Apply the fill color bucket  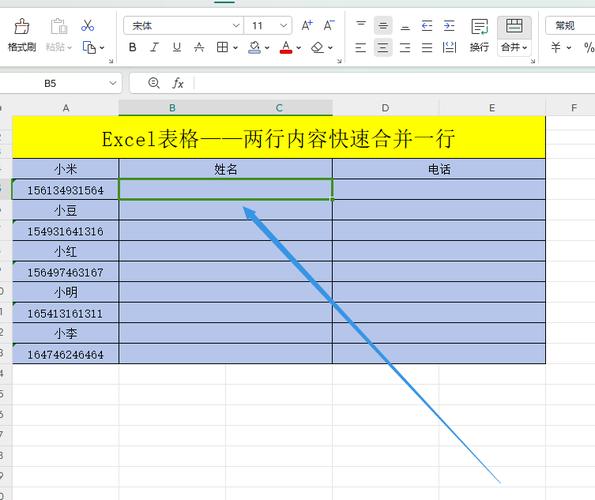point(254,47)
